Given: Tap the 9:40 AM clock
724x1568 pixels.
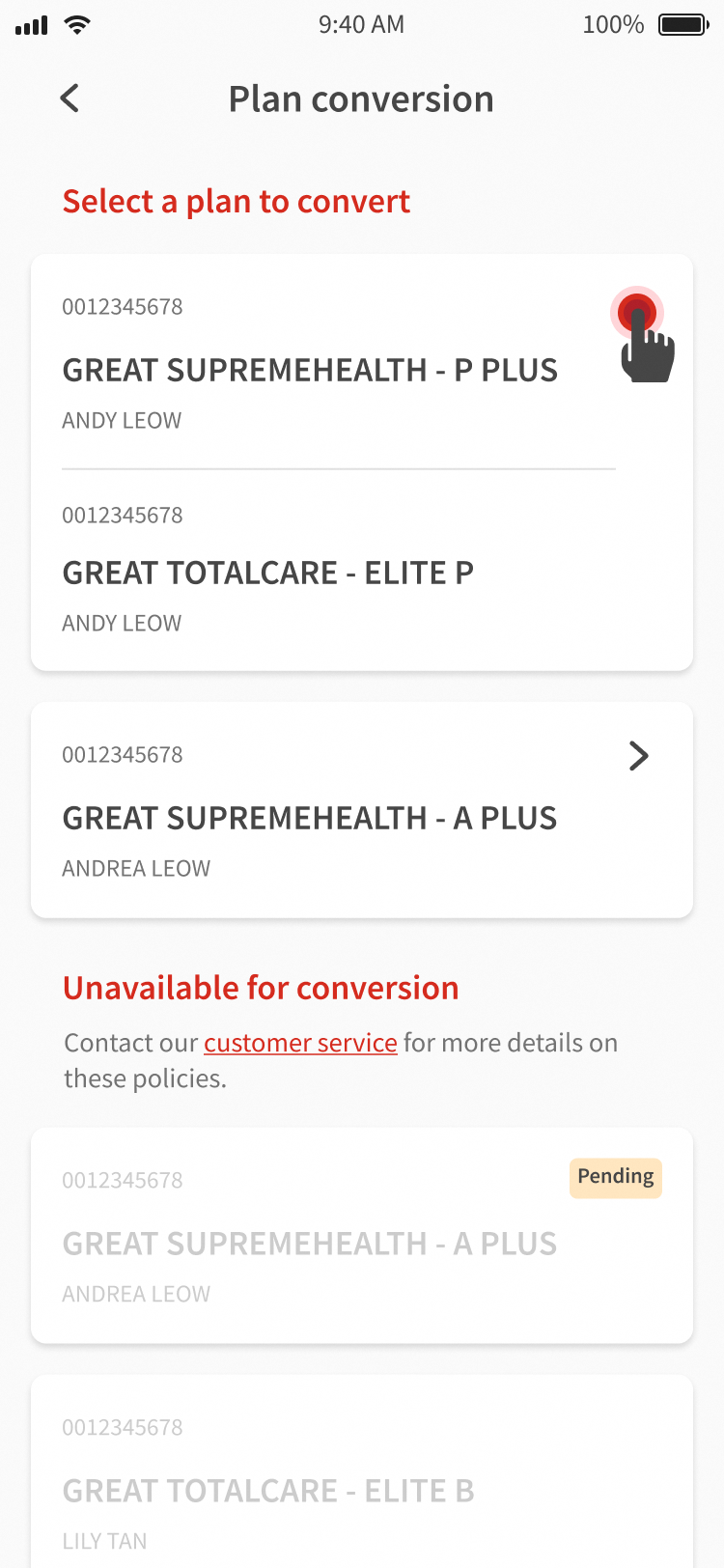Looking at the screenshot, I should (361, 25).
